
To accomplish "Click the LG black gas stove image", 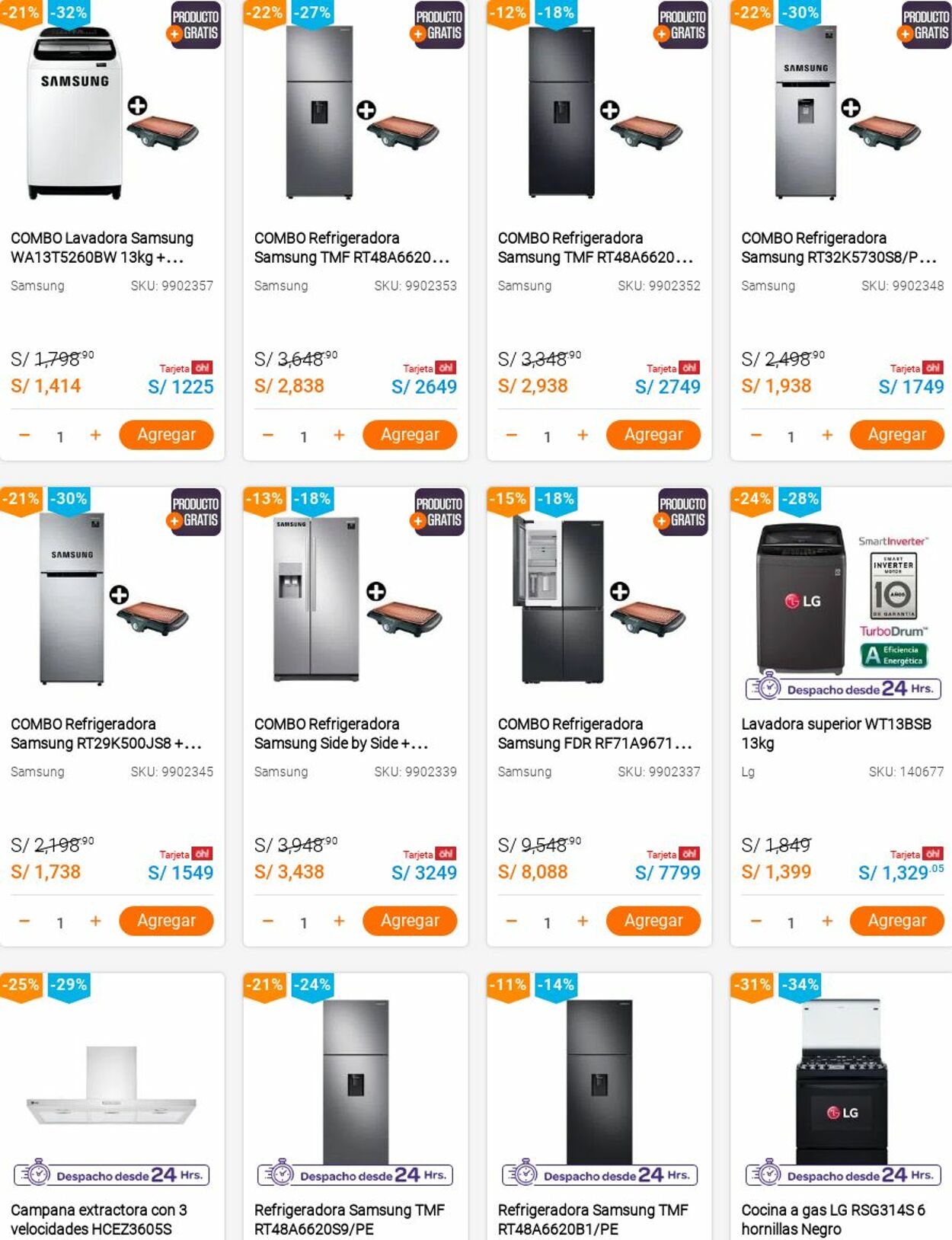I will click(x=842, y=1082).
